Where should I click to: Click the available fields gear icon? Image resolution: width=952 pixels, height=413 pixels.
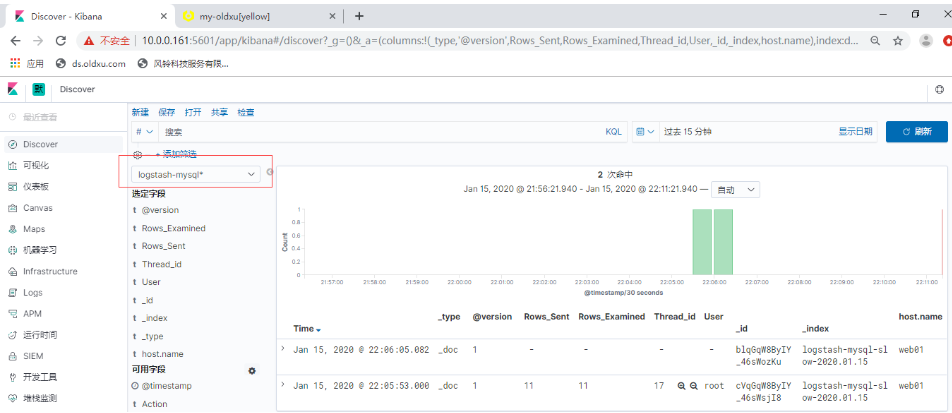click(252, 371)
